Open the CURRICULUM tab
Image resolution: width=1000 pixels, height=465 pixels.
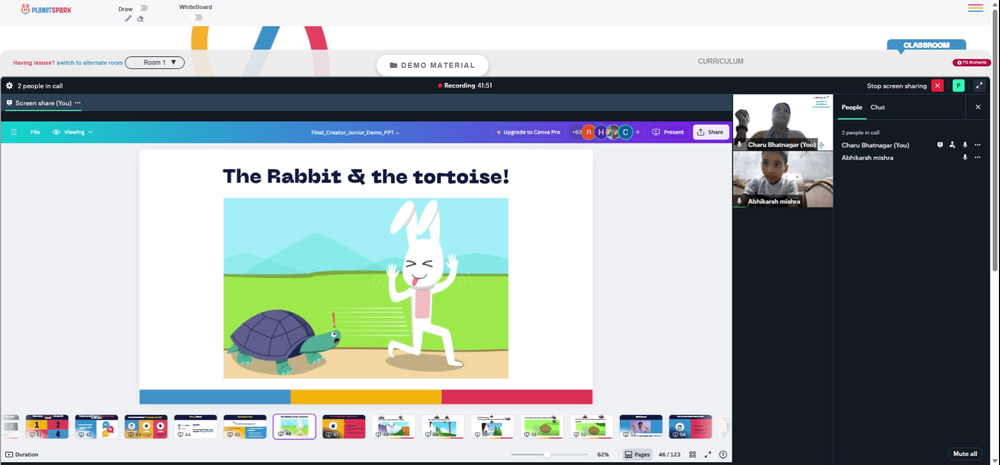click(720, 61)
